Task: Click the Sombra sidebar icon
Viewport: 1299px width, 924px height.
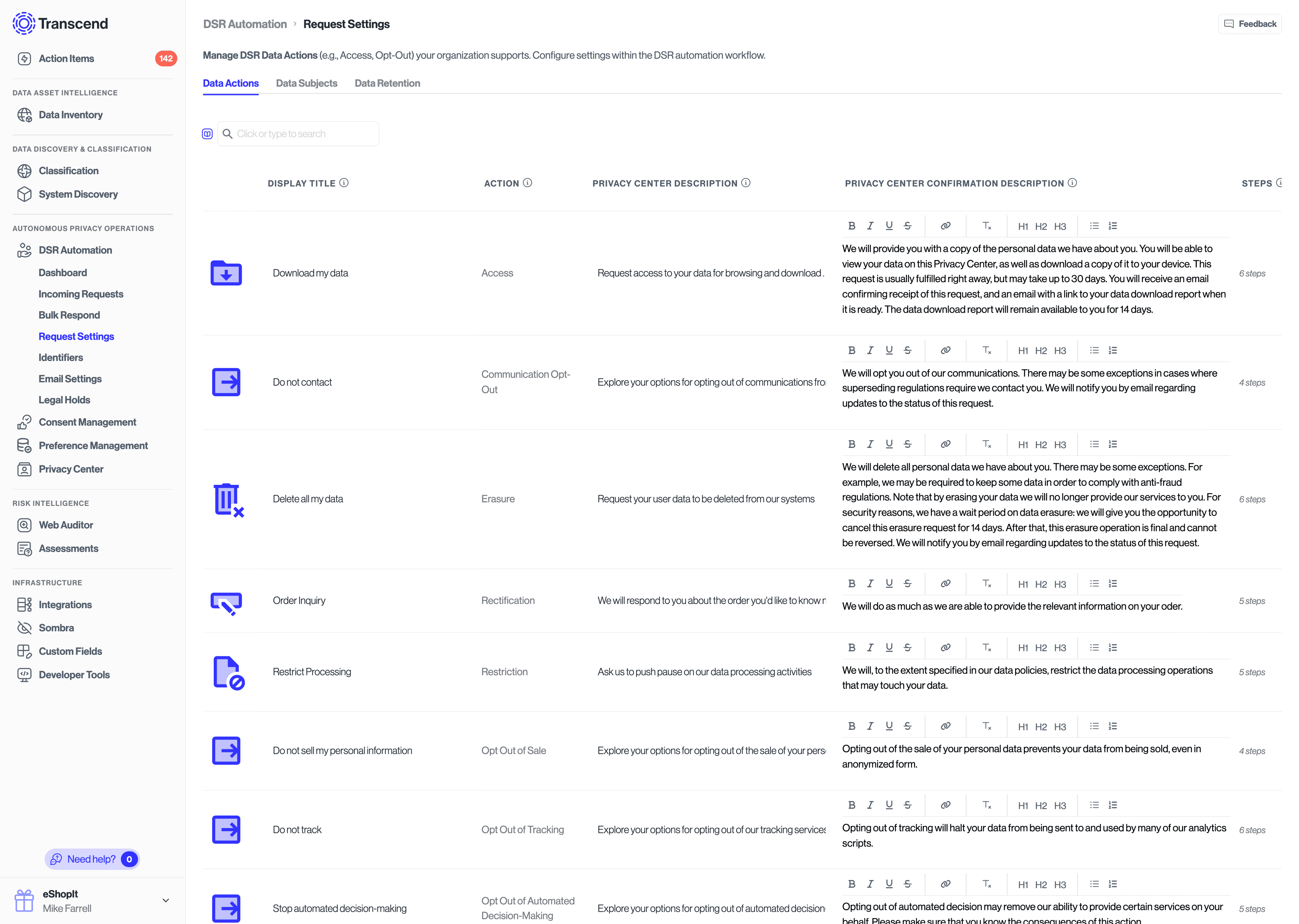Action: point(24,628)
